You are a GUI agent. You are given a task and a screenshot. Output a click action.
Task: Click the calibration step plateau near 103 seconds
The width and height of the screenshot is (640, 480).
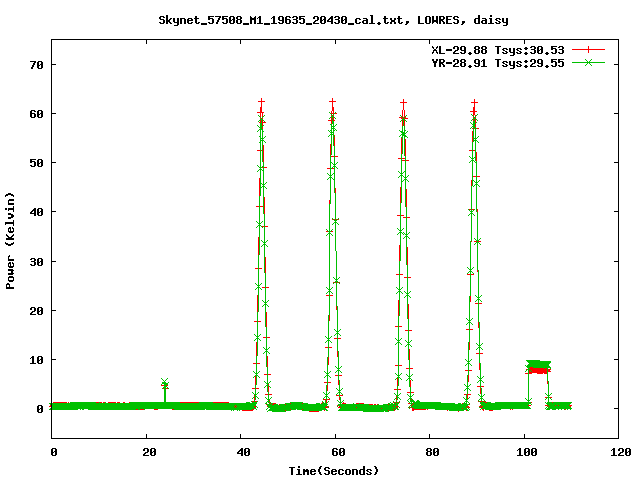[538, 367]
